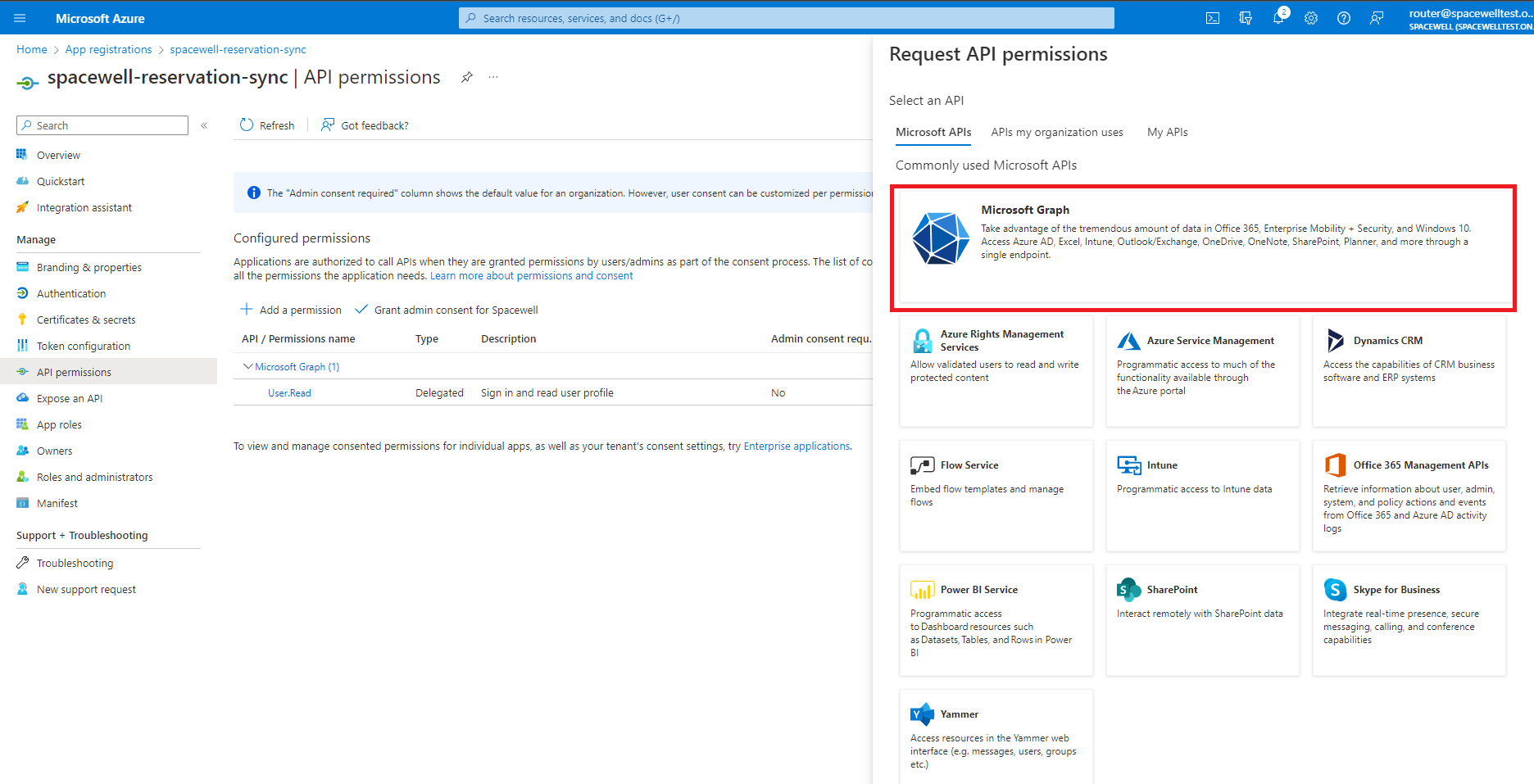Choose Azure Rights Management Services API
The width and height of the screenshot is (1534, 784).
[996, 371]
